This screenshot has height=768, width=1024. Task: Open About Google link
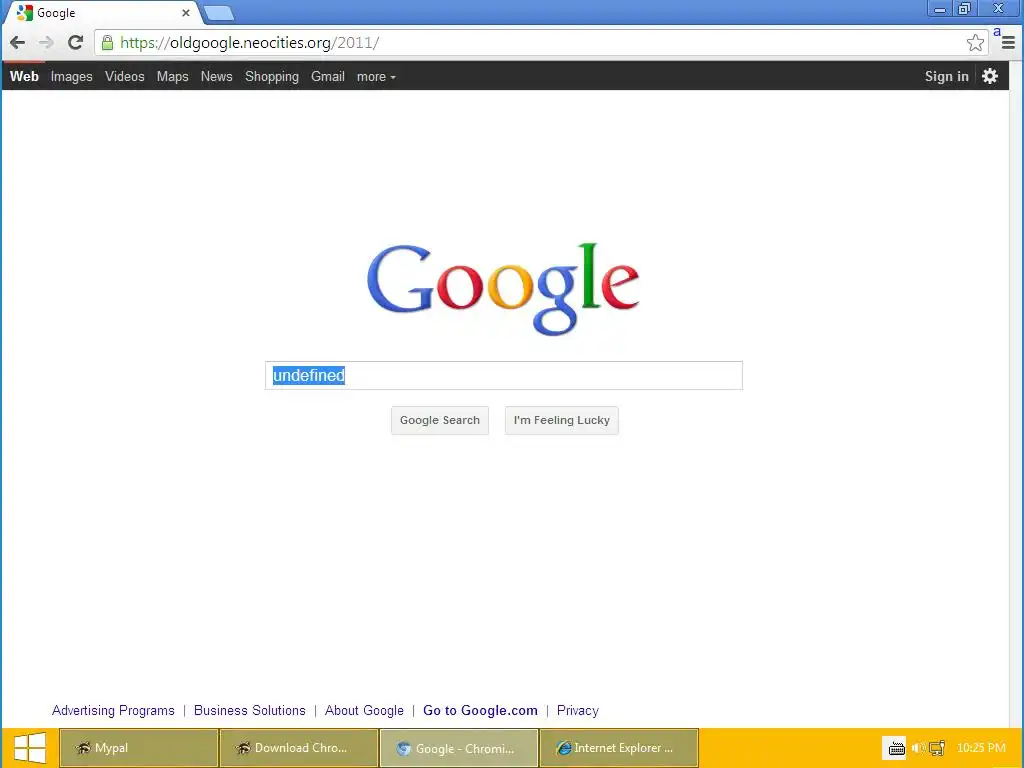click(364, 711)
